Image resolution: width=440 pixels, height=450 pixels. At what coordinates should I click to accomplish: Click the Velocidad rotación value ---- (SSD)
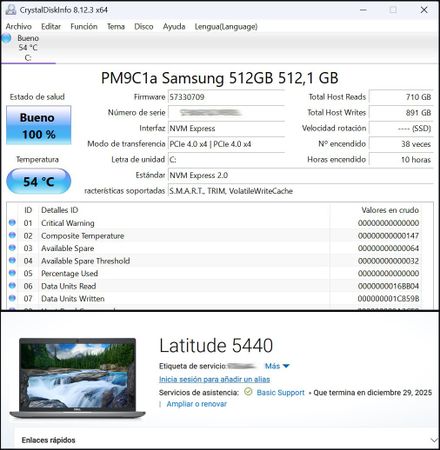(x=401, y=128)
